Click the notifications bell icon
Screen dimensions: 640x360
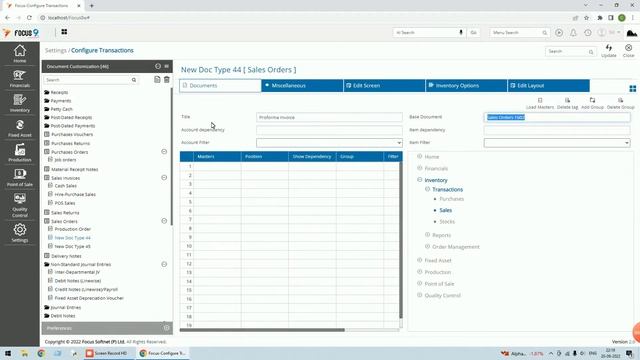[573, 32]
